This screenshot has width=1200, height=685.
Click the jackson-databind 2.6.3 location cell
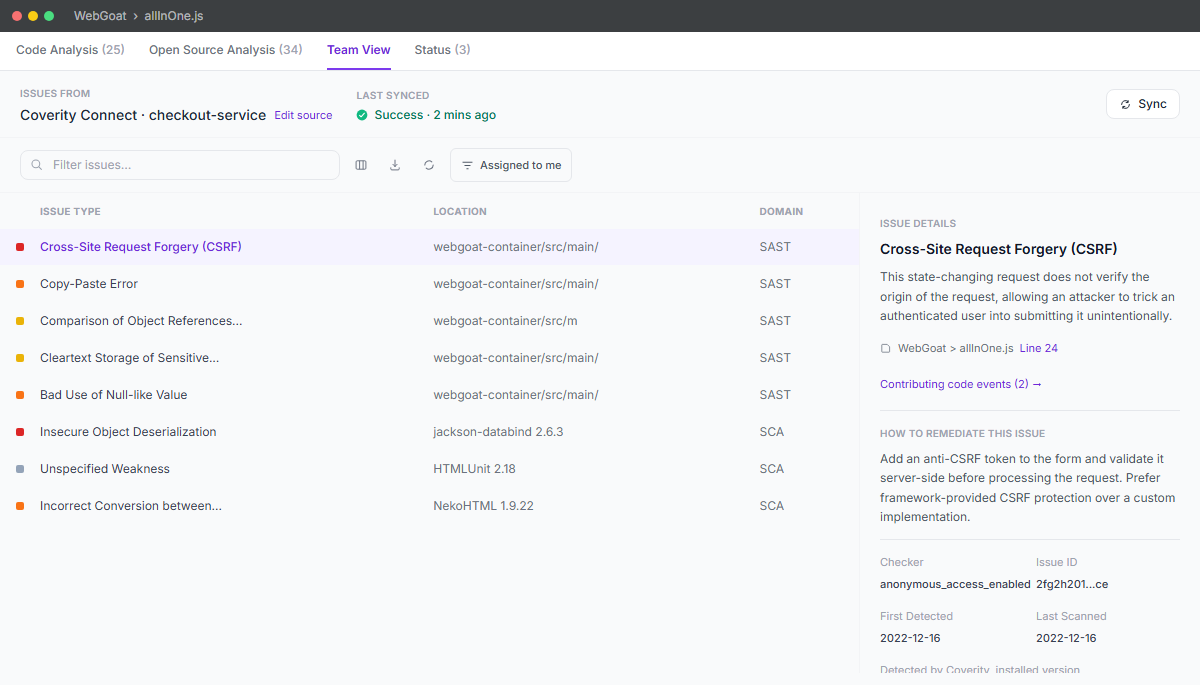pyautogui.click(x=498, y=432)
